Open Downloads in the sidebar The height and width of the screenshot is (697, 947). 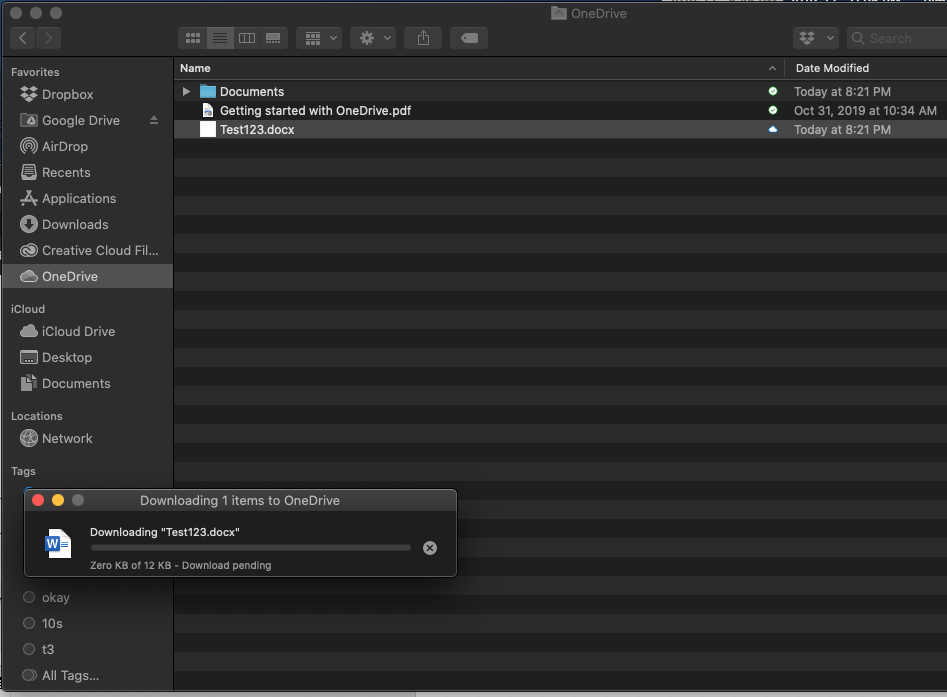tap(75, 224)
